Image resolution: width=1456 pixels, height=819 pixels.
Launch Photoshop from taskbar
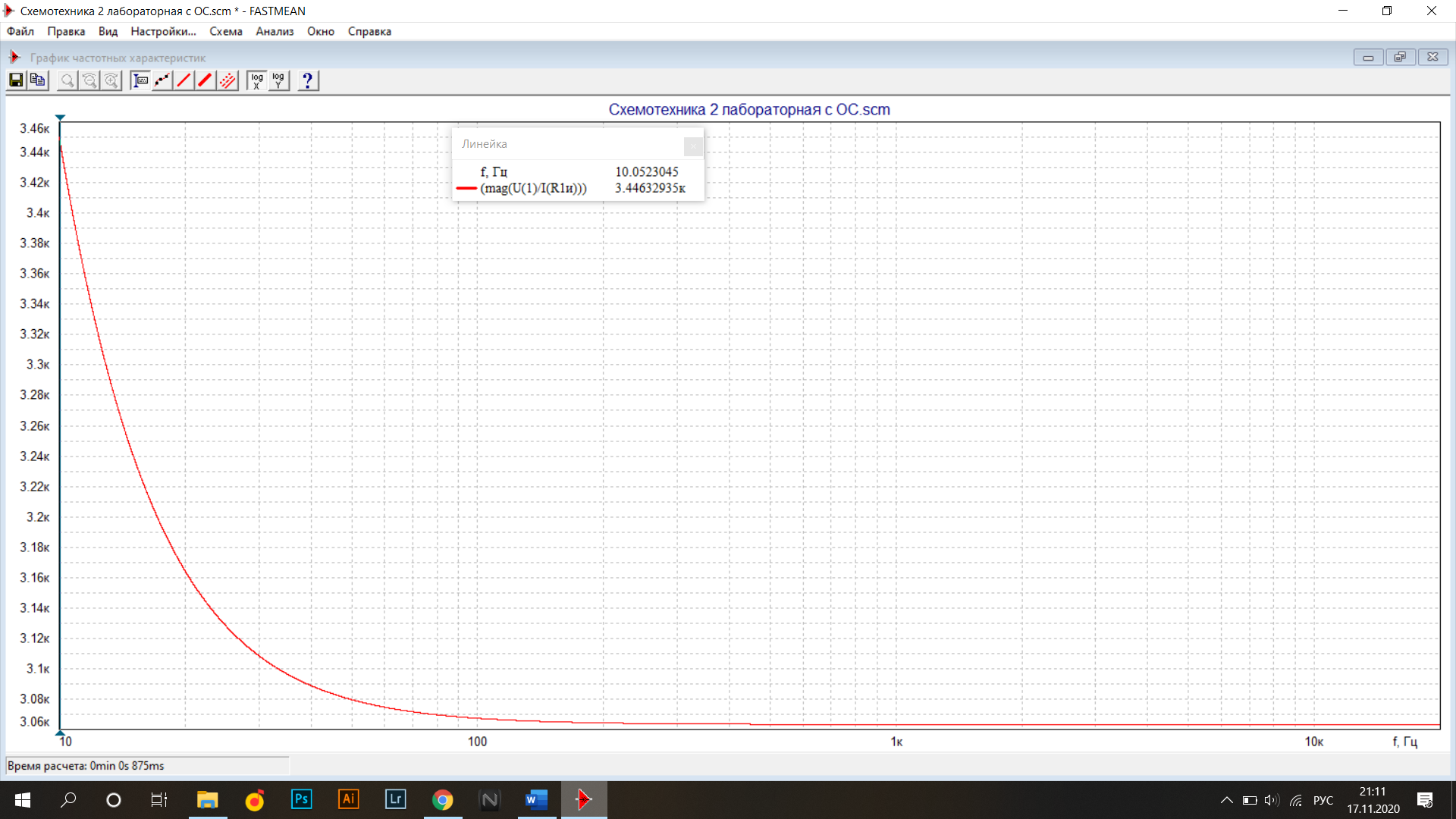[x=301, y=800]
